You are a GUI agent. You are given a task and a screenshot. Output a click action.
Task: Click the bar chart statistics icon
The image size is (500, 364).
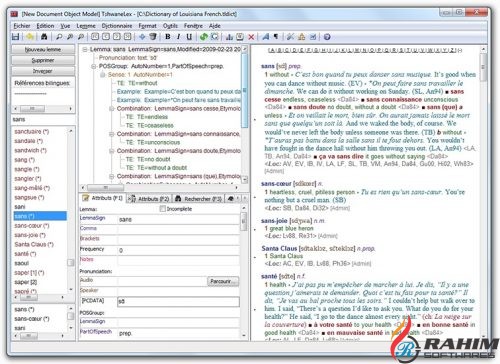tap(229, 37)
